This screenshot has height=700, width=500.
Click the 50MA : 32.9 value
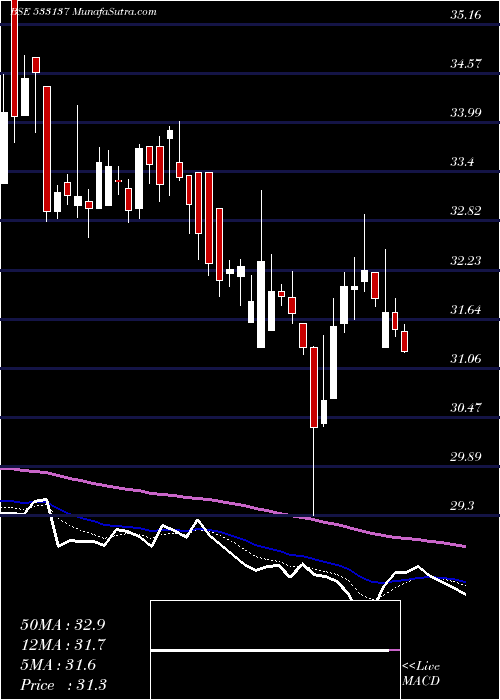tap(63, 625)
